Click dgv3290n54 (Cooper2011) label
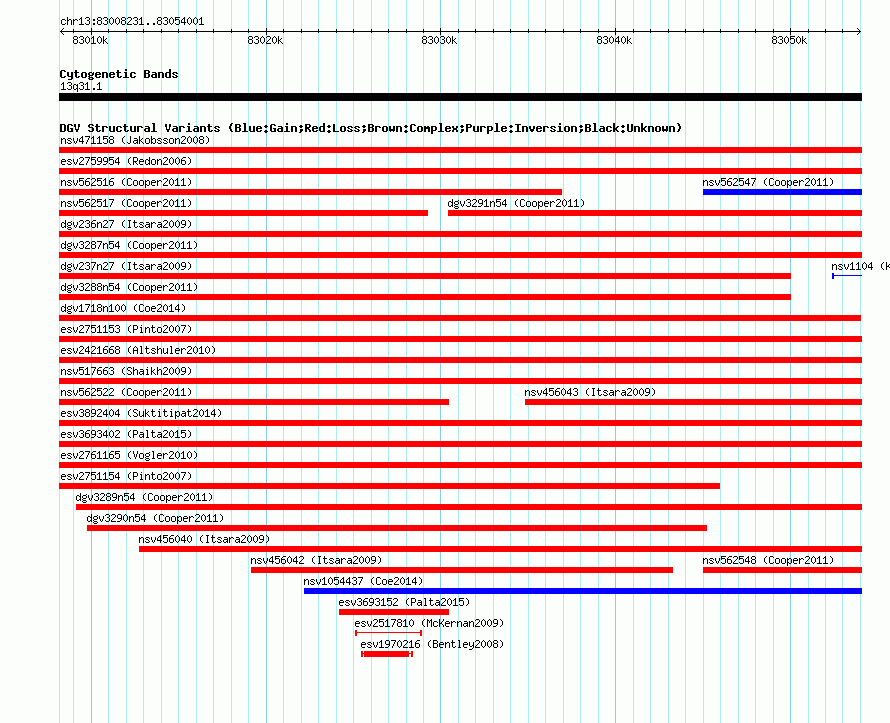 tap(156, 518)
